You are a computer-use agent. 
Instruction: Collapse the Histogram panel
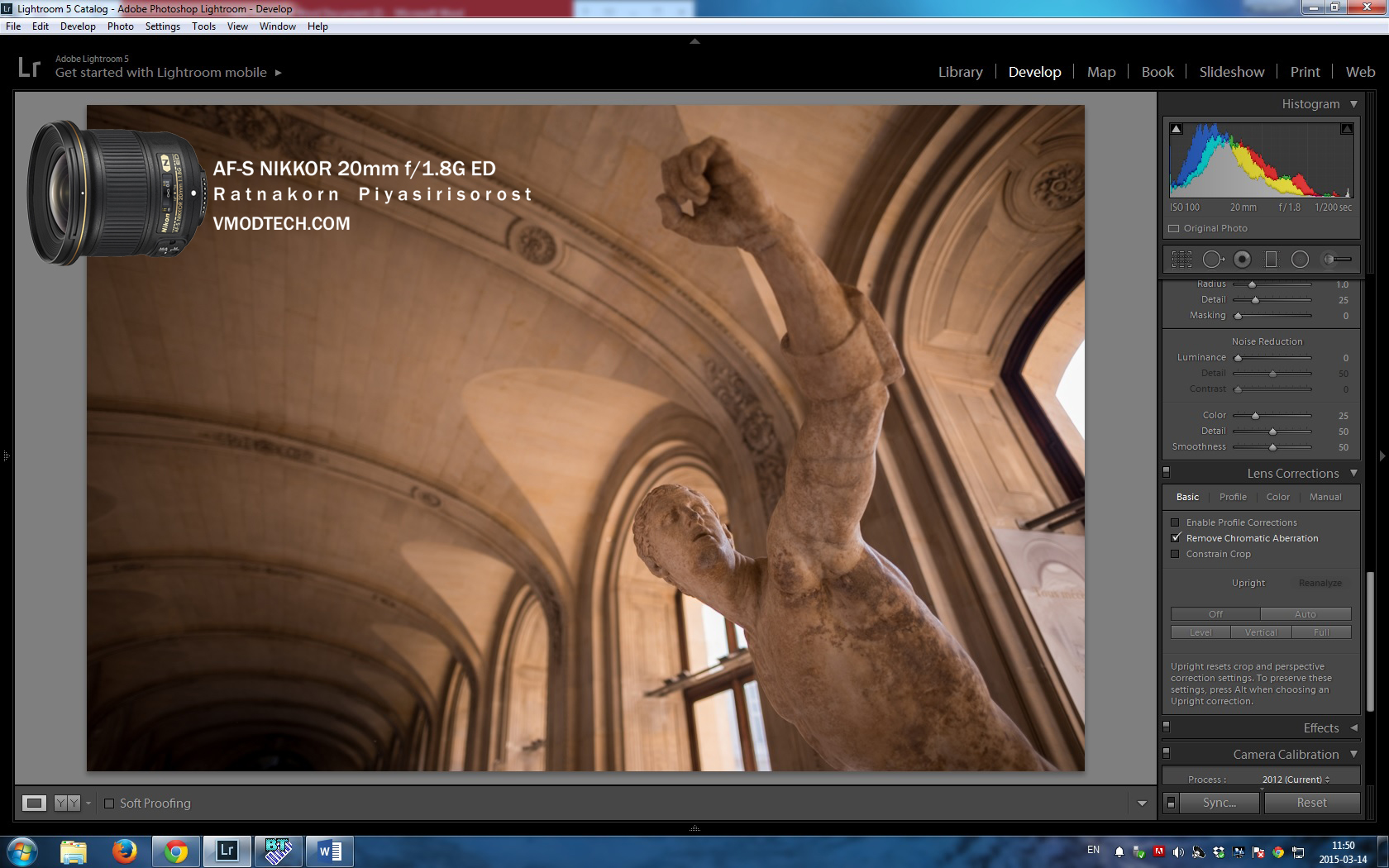point(1353,104)
